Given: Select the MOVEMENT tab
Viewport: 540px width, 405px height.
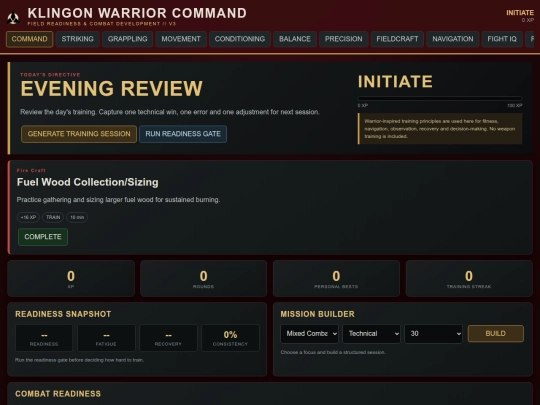Looking at the screenshot, I should pos(181,39).
